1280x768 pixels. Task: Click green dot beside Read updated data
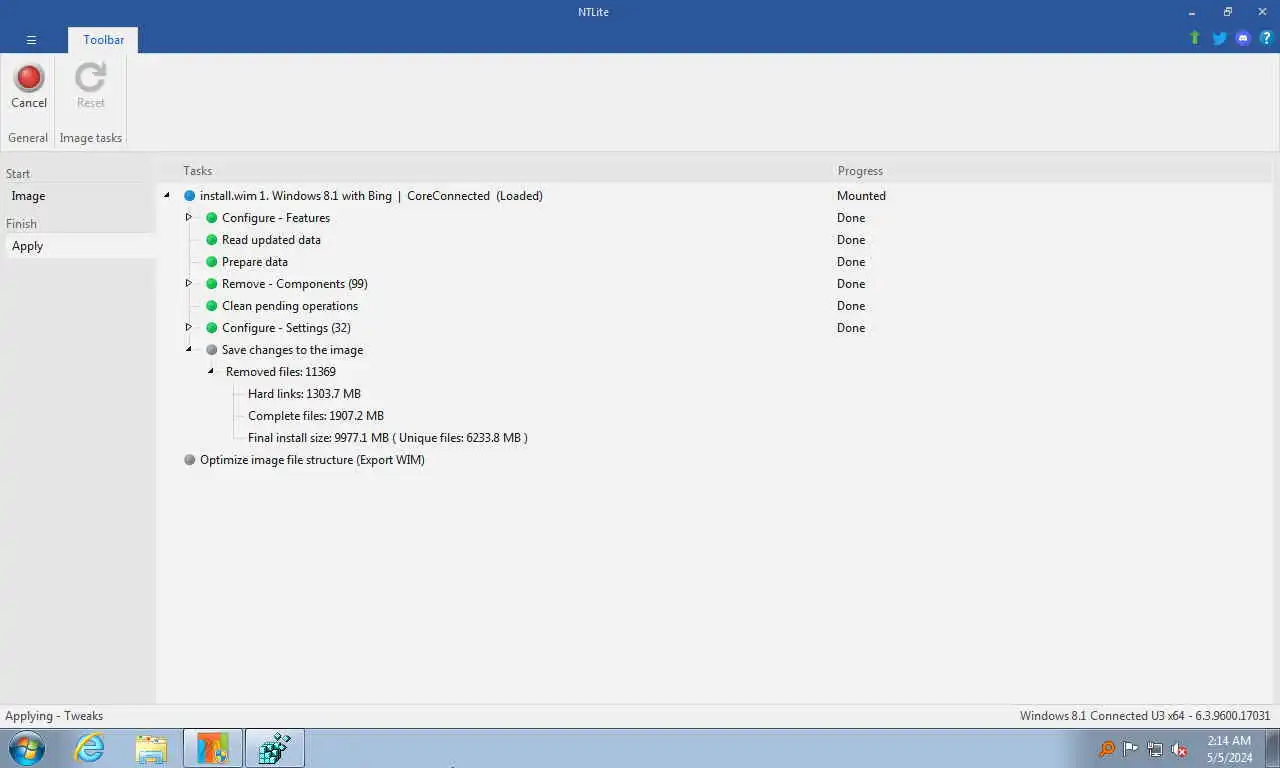point(211,240)
